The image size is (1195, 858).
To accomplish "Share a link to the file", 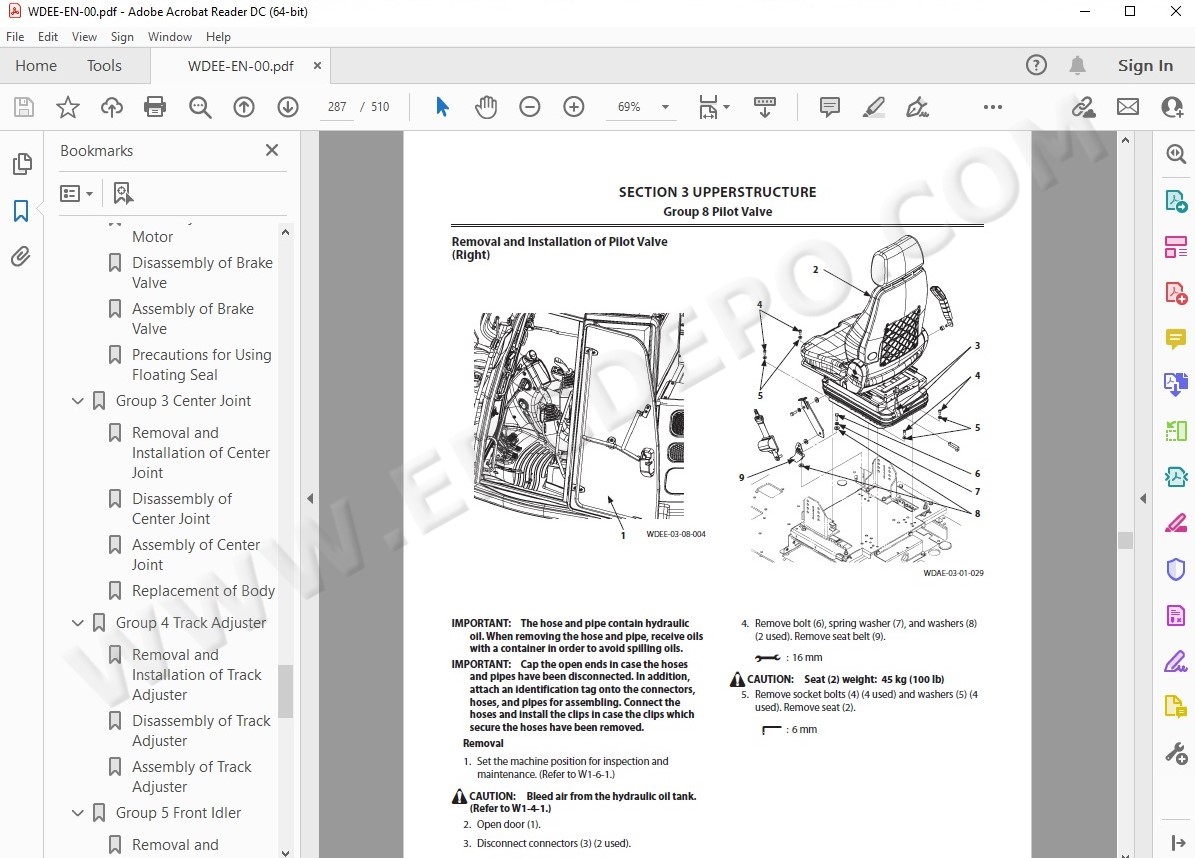I will point(1083,107).
